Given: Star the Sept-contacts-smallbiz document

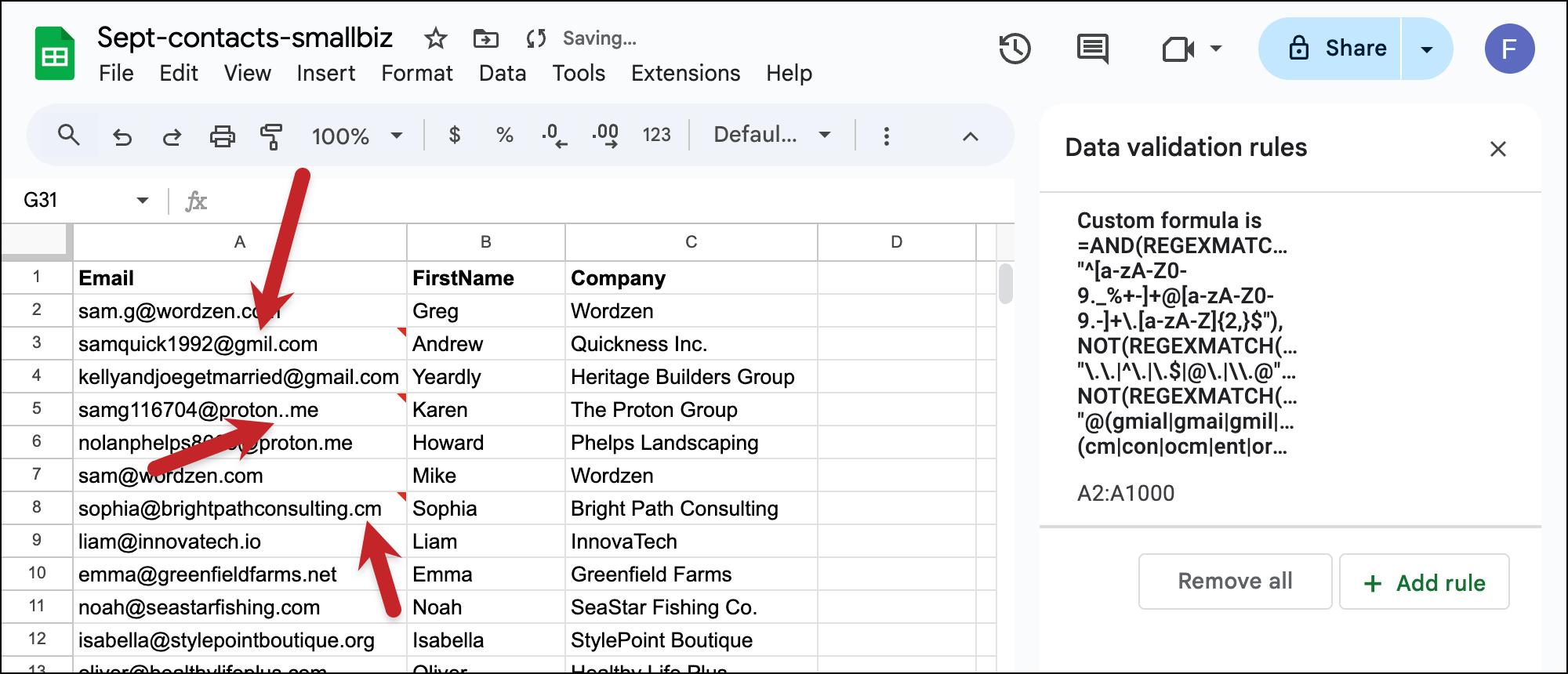Looking at the screenshot, I should click(x=435, y=38).
